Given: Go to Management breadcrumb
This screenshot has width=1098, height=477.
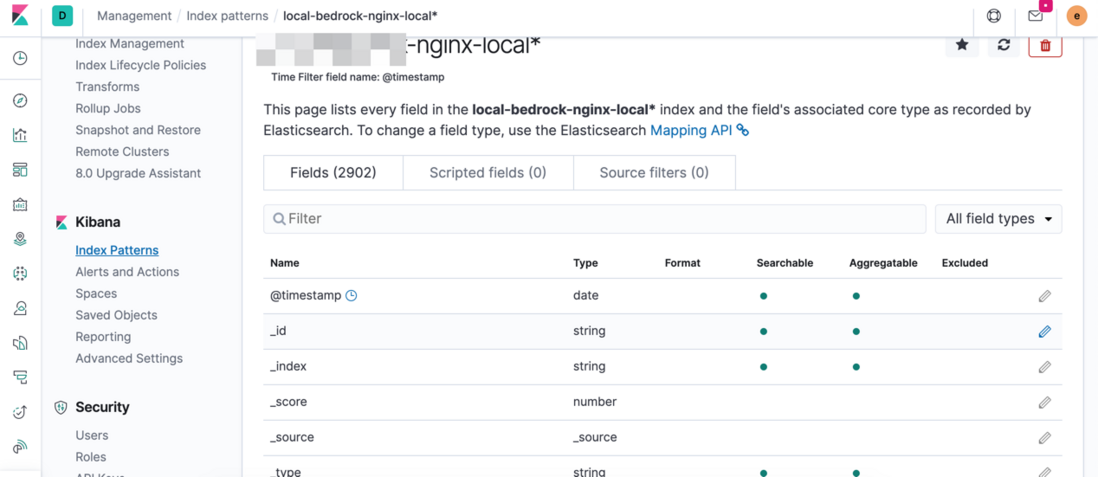Looking at the screenshot, I should click(x=134, y=15).
